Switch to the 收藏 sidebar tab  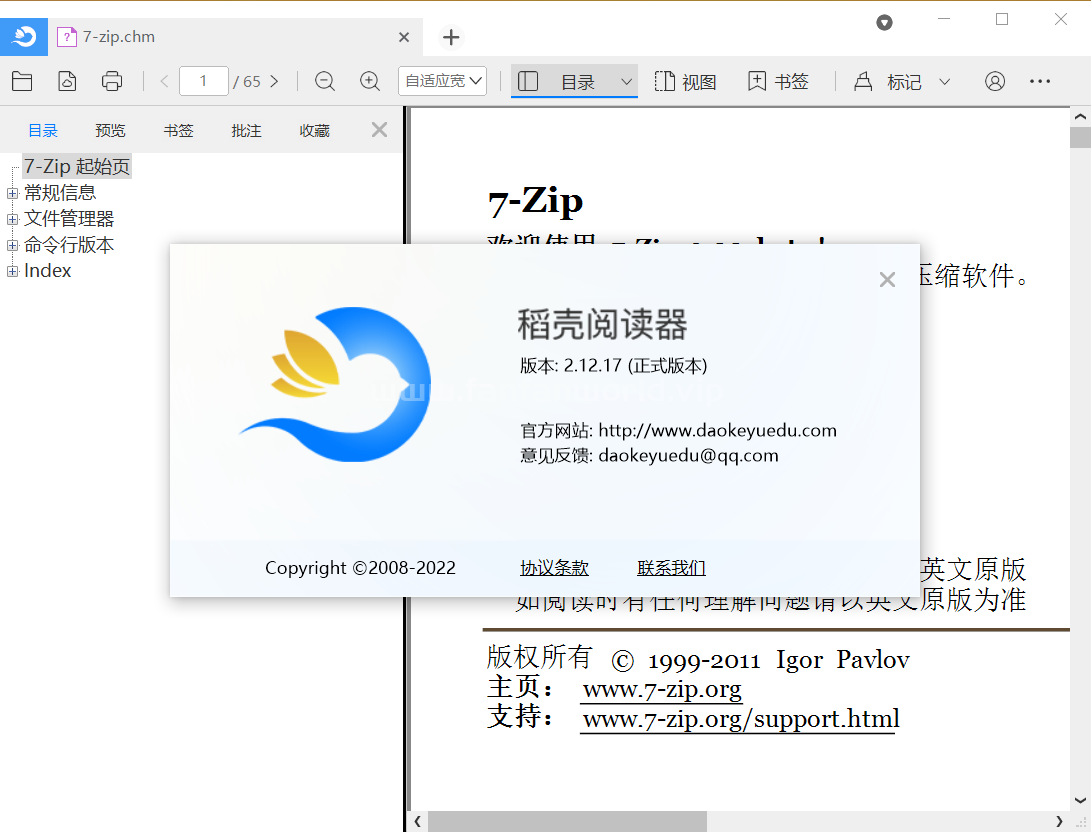click(x=314, y=130)
